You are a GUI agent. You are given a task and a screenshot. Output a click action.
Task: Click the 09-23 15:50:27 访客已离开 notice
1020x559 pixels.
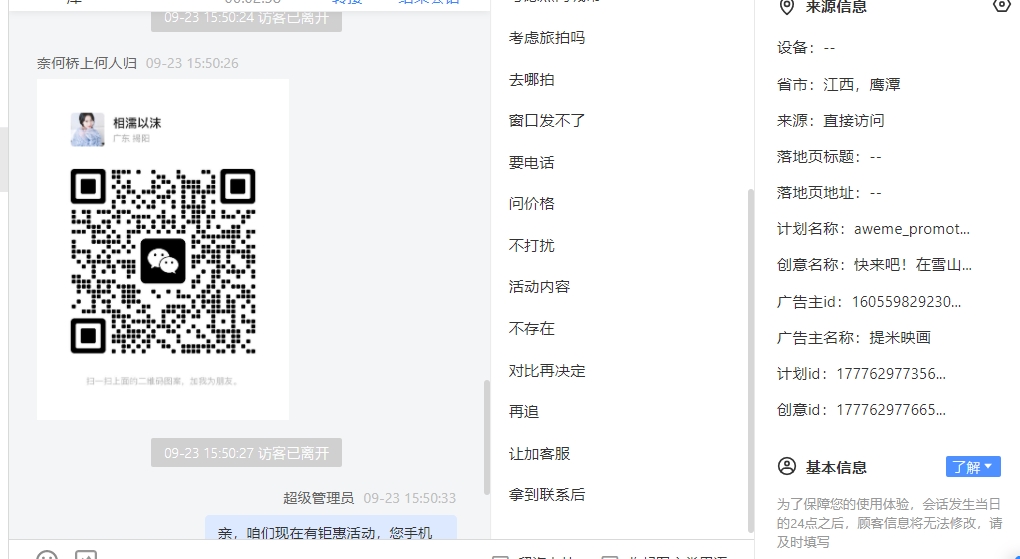[x=246, y=453]
